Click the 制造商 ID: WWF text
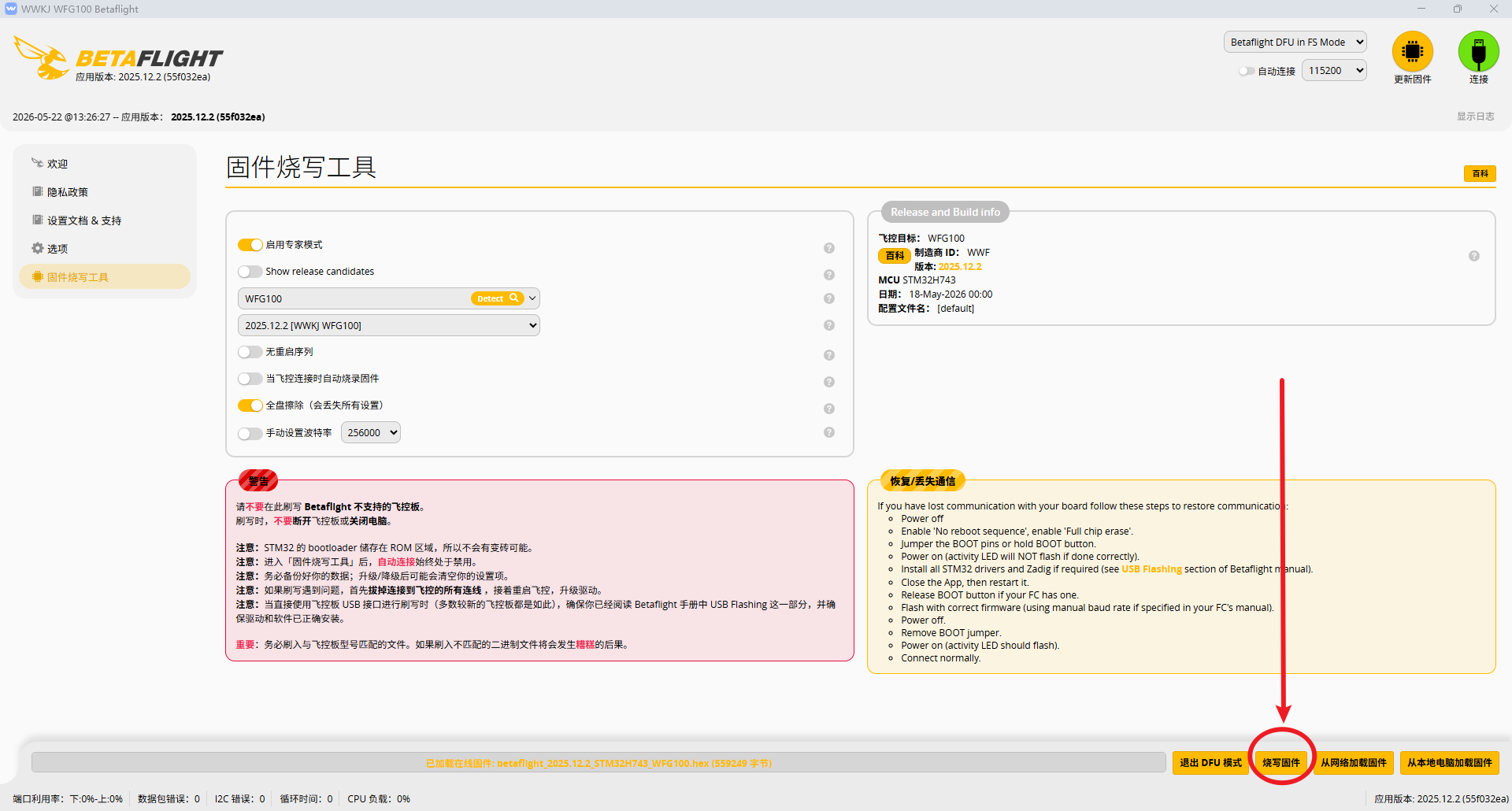The height and width of the screenshot is (811, 1512). [952, 253]
